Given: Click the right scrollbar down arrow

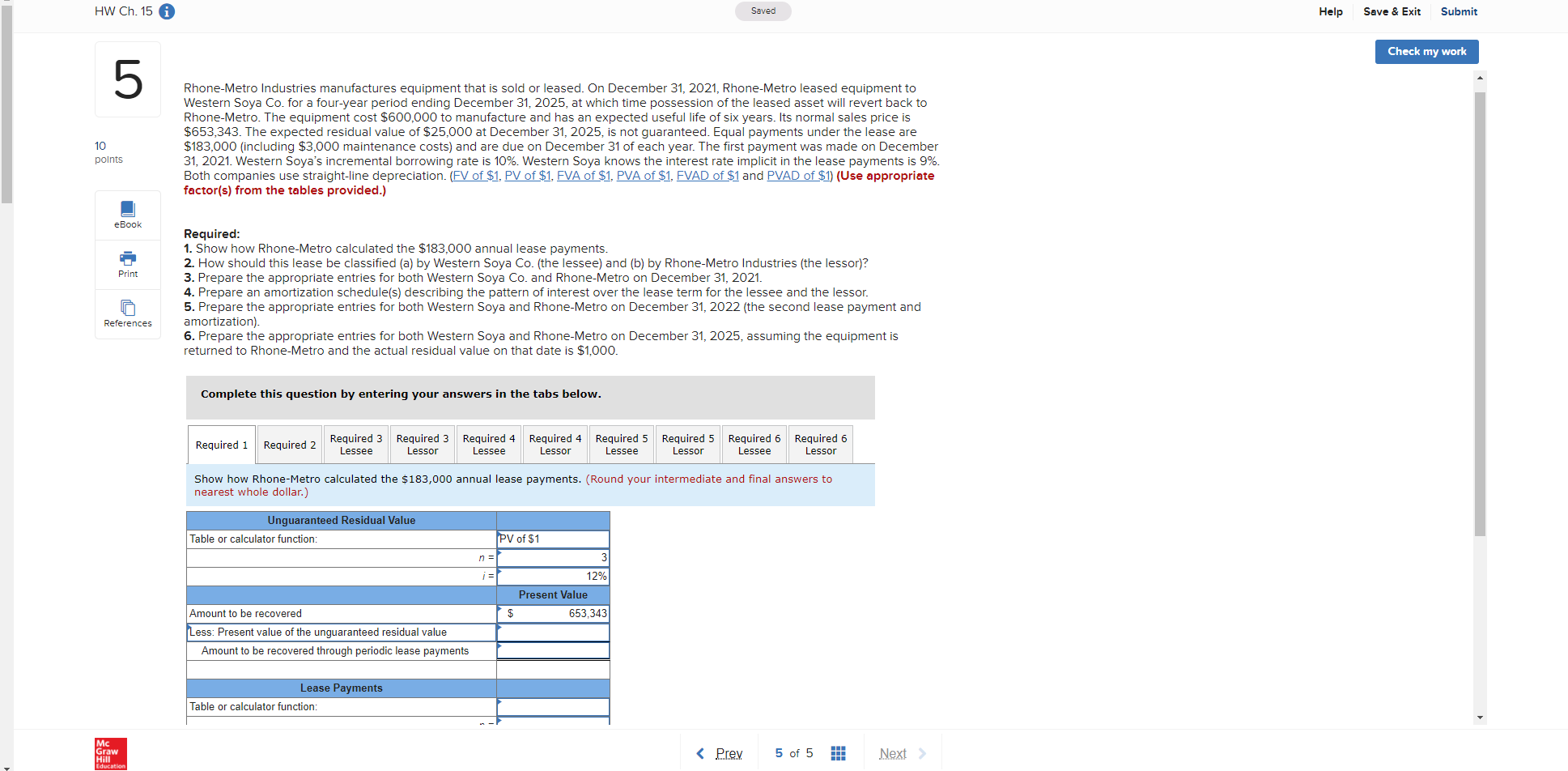Looking at the screenshot, I should (1480, 718).
